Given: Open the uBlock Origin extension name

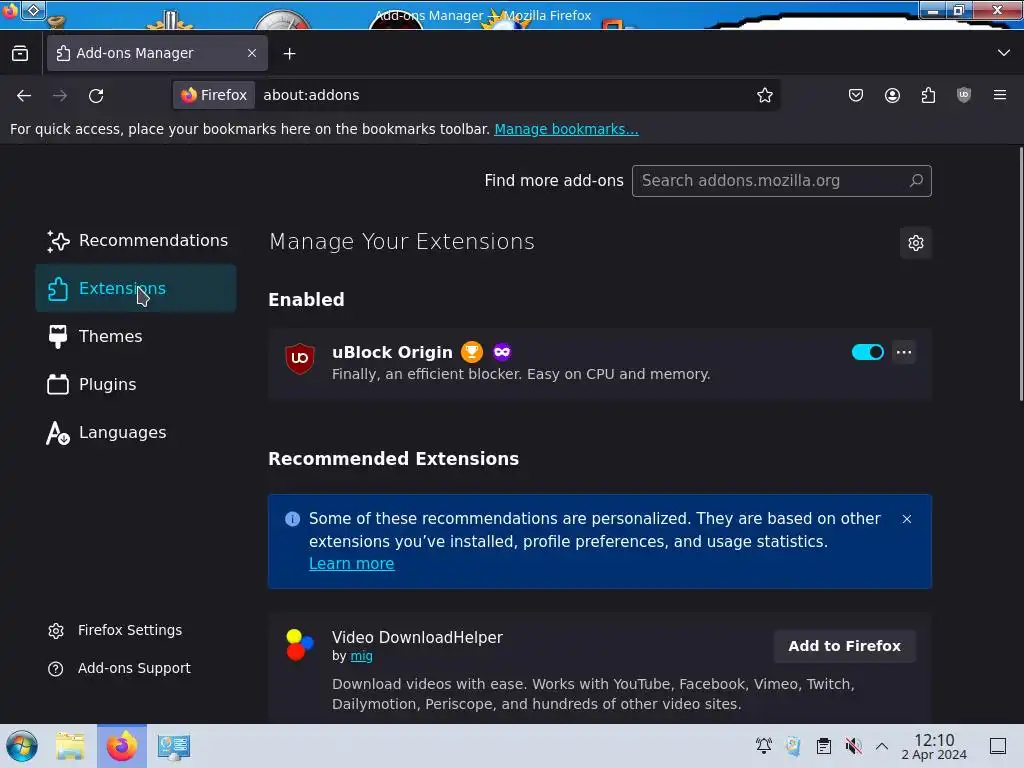Looking at the screenshot, I should (x=392, y=352).
